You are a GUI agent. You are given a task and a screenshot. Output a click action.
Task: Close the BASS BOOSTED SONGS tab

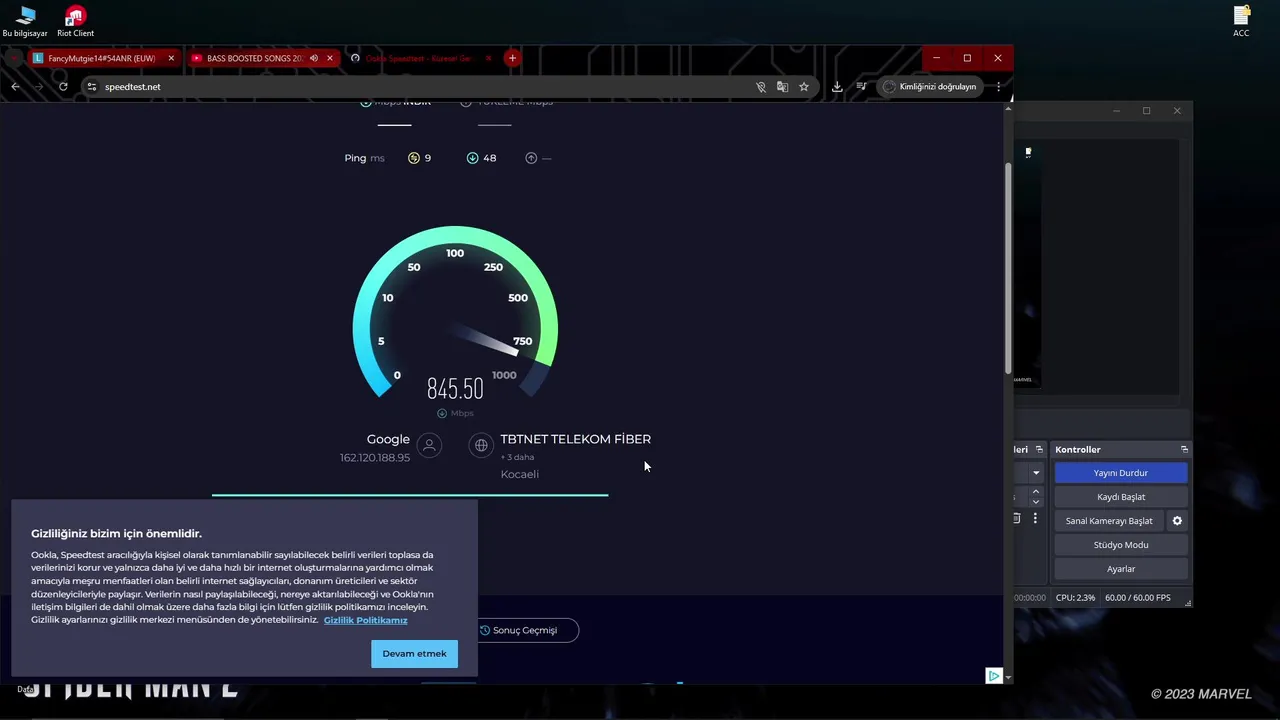pyautogui.click(x=330, y=58)
